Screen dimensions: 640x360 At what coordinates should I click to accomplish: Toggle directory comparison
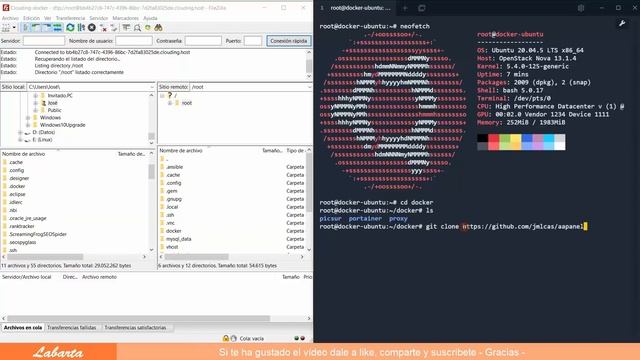137,28
